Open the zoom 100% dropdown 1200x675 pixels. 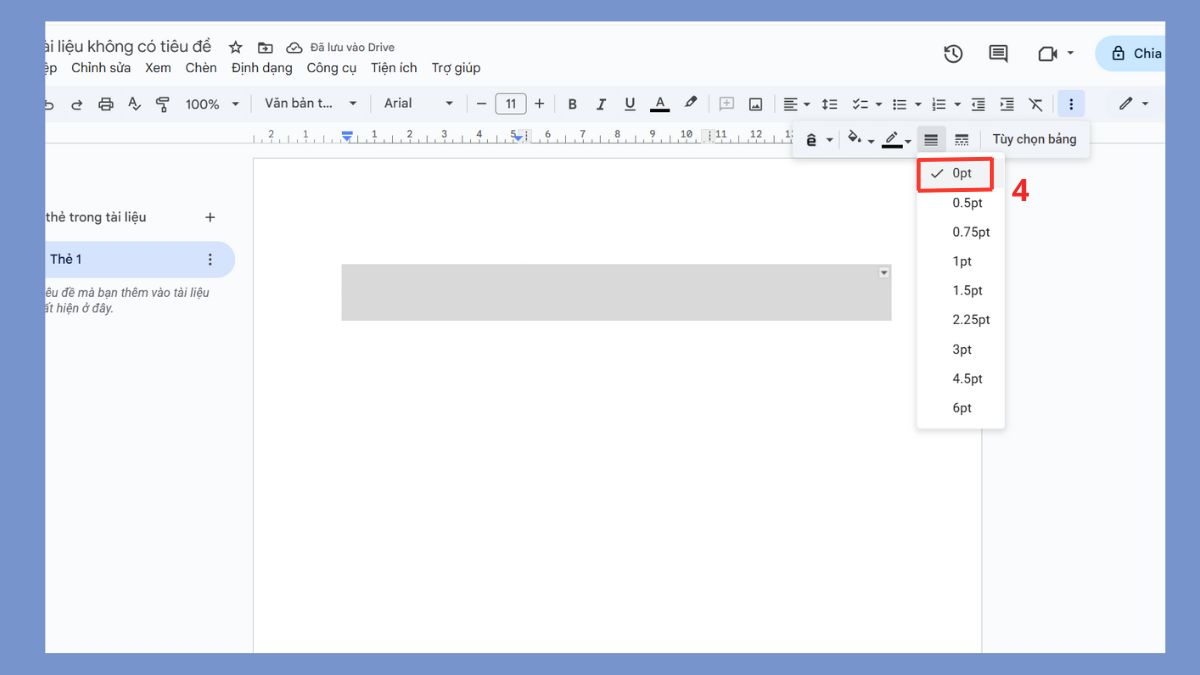(x=212, y=104)
